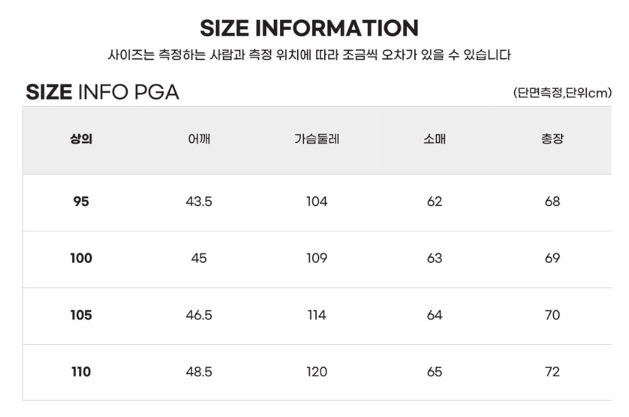Viewport: 629px width, 417px height.
Task: Click the 상의 column header
Action: point(82,139)
